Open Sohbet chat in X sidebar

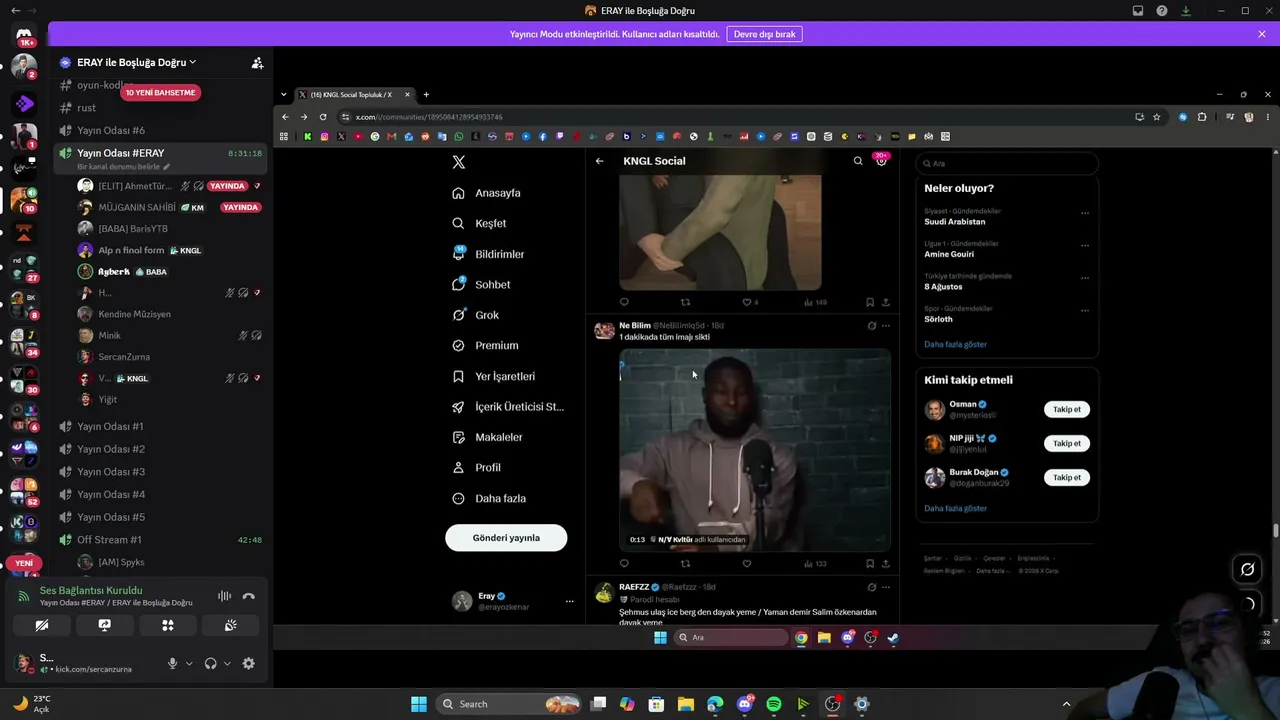point(481,285)
